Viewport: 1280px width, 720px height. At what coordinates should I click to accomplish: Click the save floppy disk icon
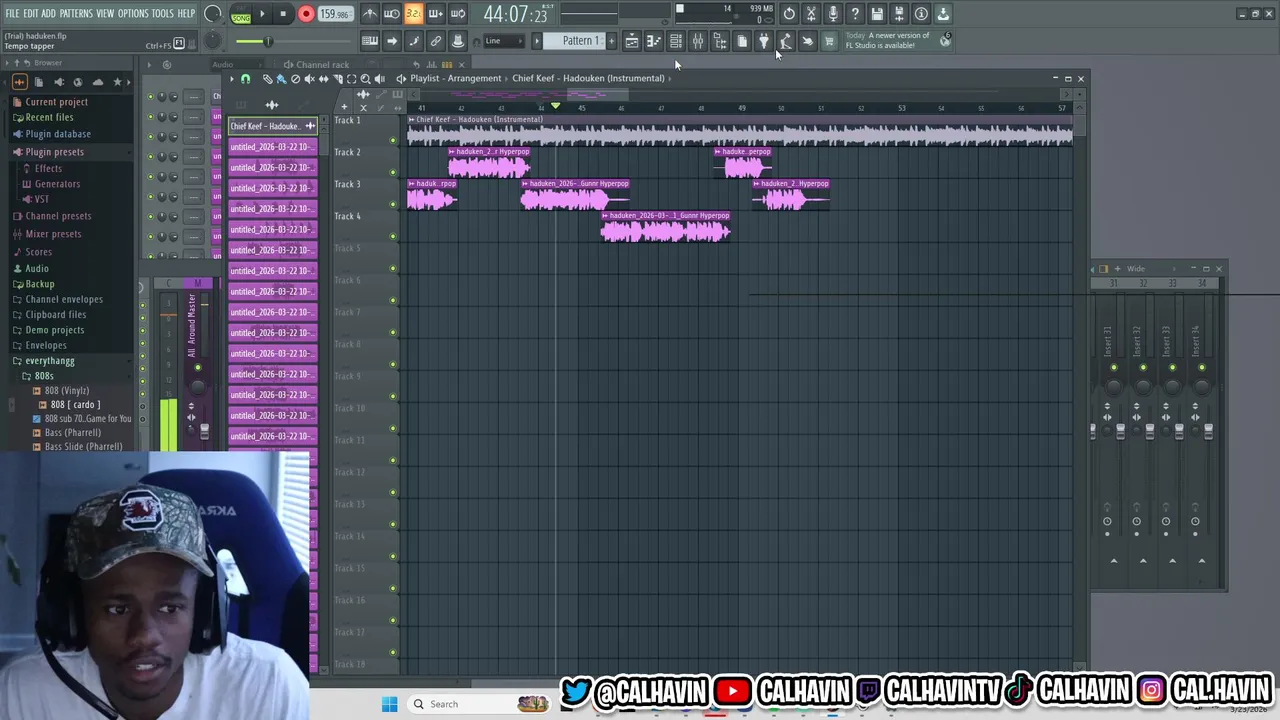click(877, 14)
